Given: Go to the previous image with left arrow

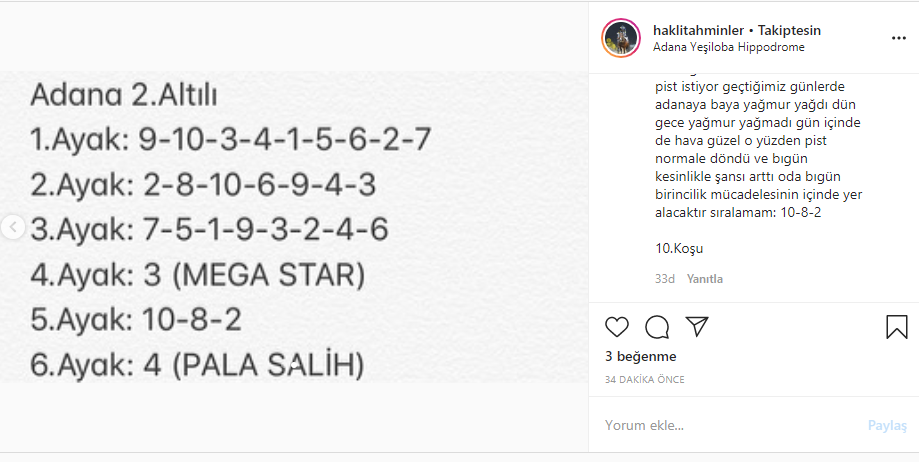Looking at the screenshot, I should [12, 228].
